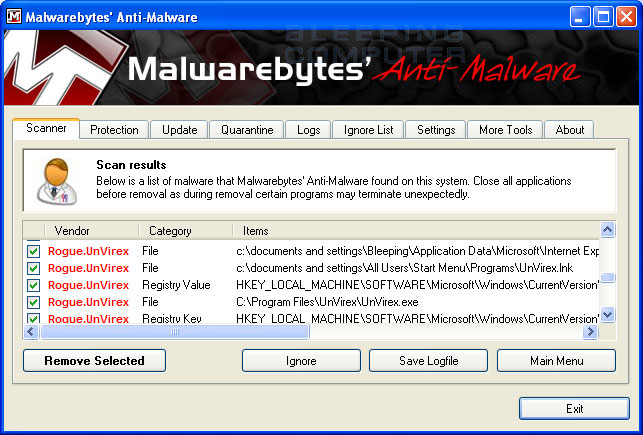This screenshot has width=643, height=435.
Task: Click the Vendor column header
Action: click(x=91, y=231)
